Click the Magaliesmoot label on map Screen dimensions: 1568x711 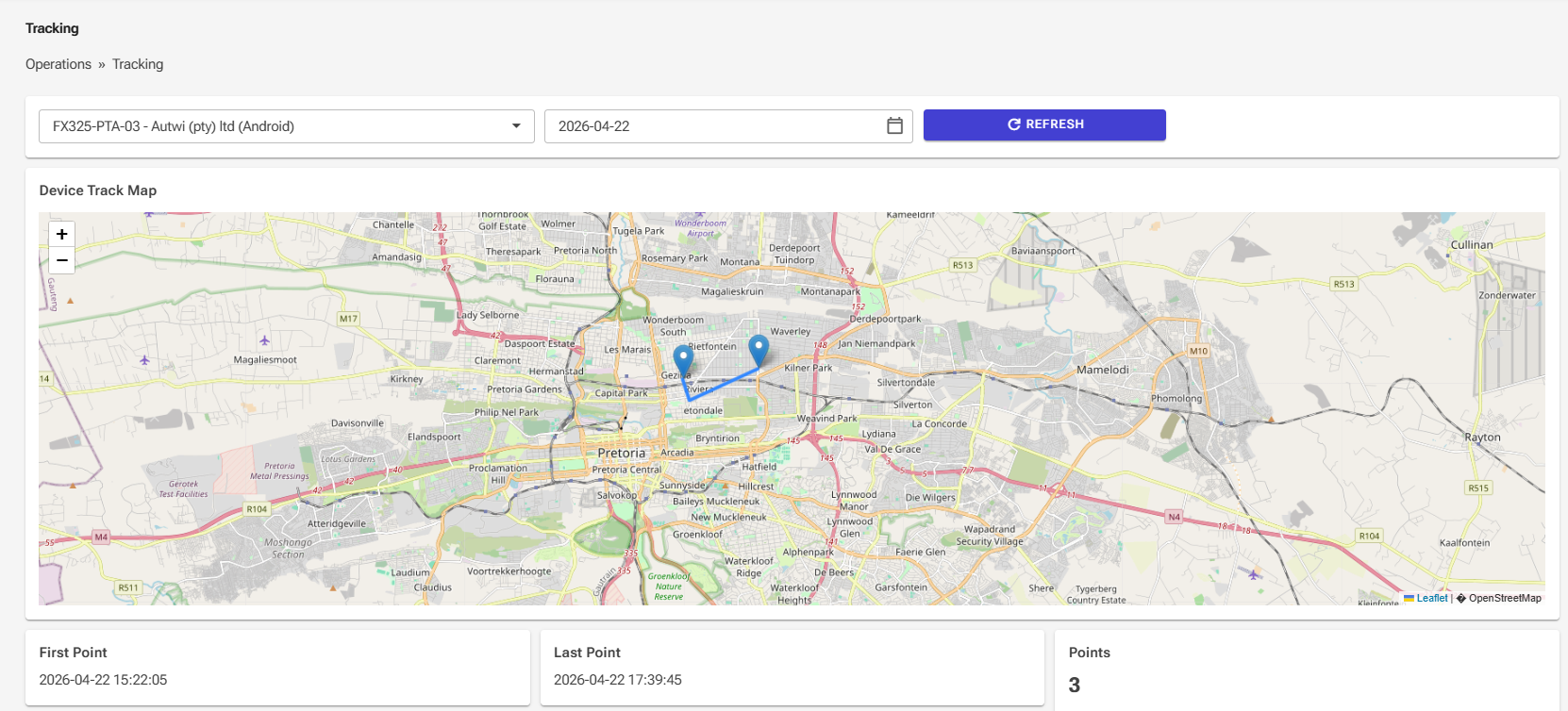click(265, 360)
